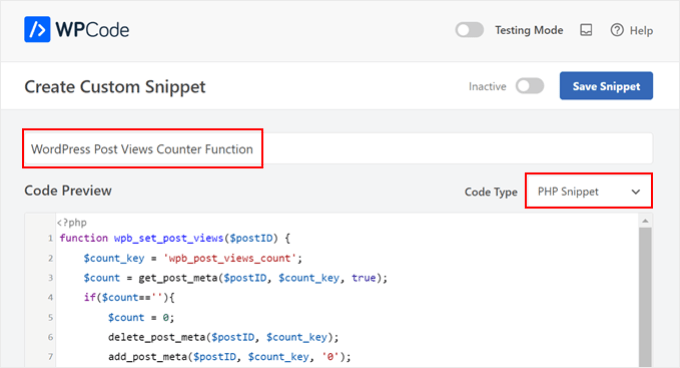
Task: Open the Code Type PHP Snippet dropdown
Action: coord(588,191)
